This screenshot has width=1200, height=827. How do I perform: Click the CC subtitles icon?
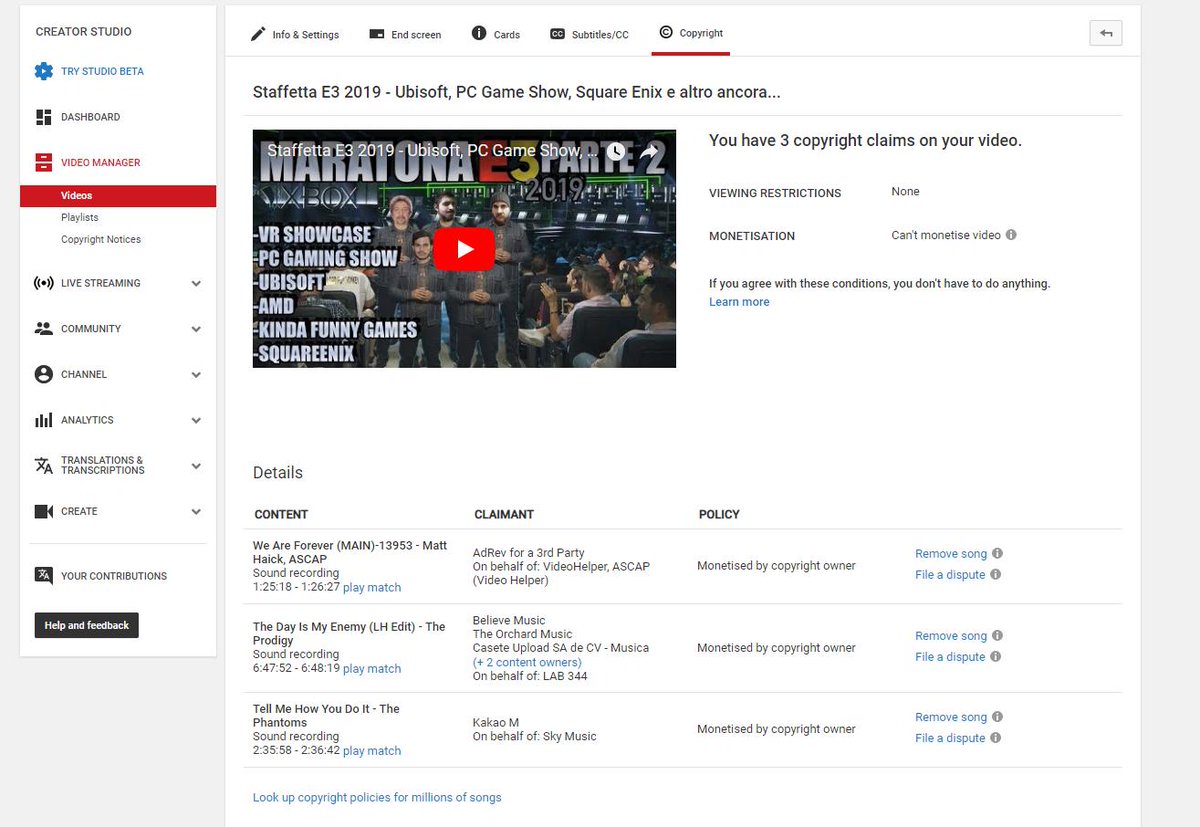tap(557, 34)
